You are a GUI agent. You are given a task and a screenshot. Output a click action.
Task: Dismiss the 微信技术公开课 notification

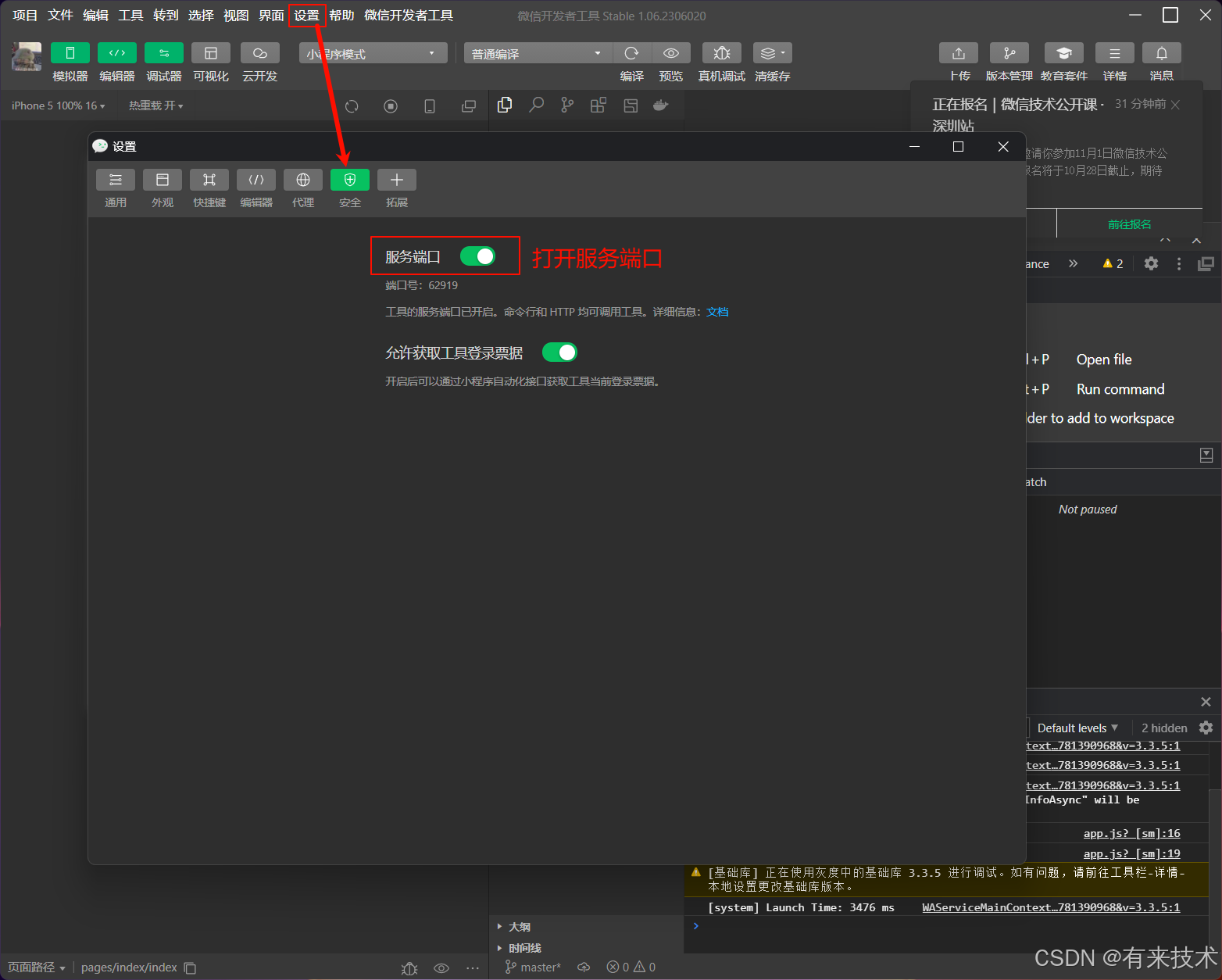pos(1175,105)
